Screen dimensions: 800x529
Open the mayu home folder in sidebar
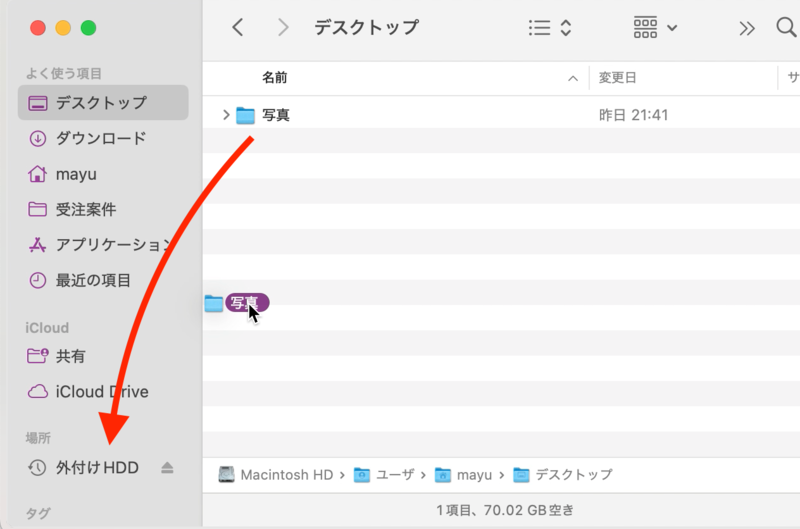[x=103, y=174]
